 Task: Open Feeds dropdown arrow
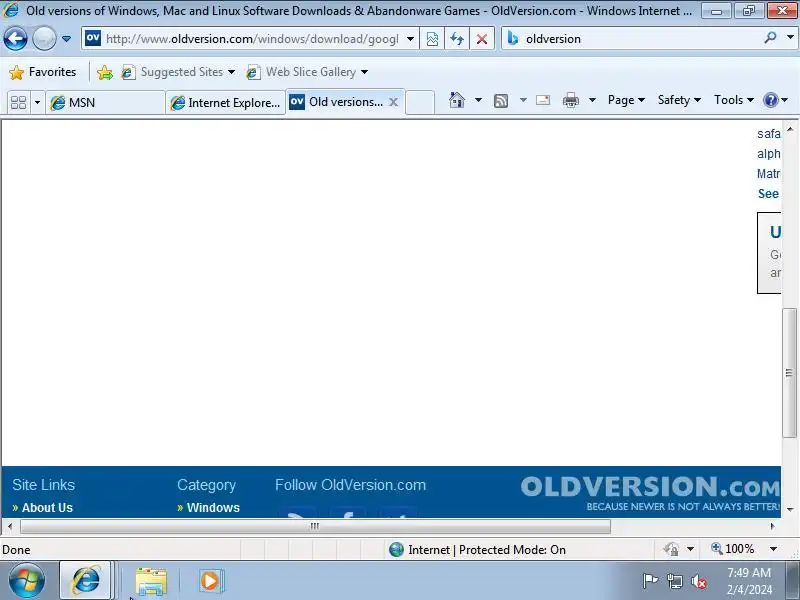click(x=523, y=100)
